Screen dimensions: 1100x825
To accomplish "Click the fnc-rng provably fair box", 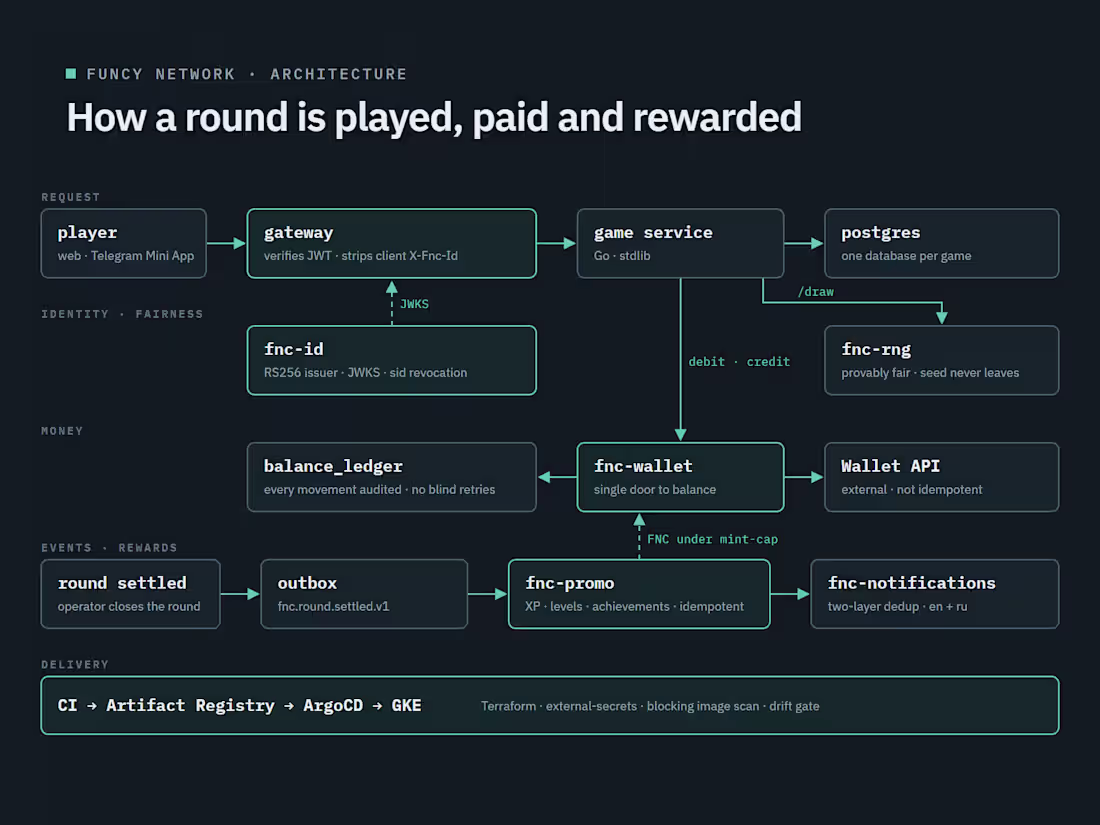I will point(941,361).
